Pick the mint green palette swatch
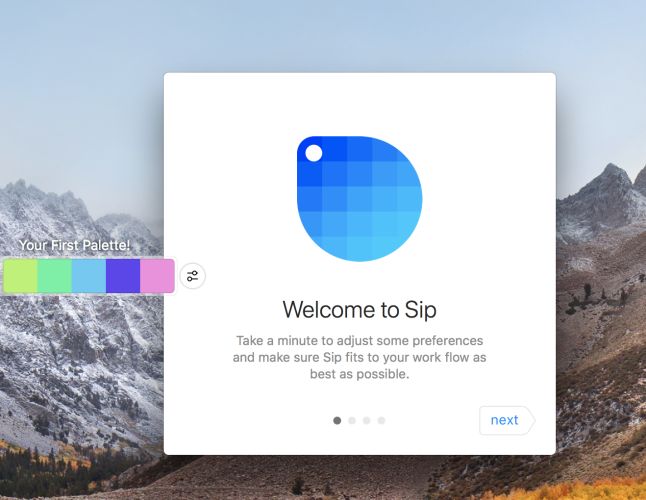 (x=54, y=276)
